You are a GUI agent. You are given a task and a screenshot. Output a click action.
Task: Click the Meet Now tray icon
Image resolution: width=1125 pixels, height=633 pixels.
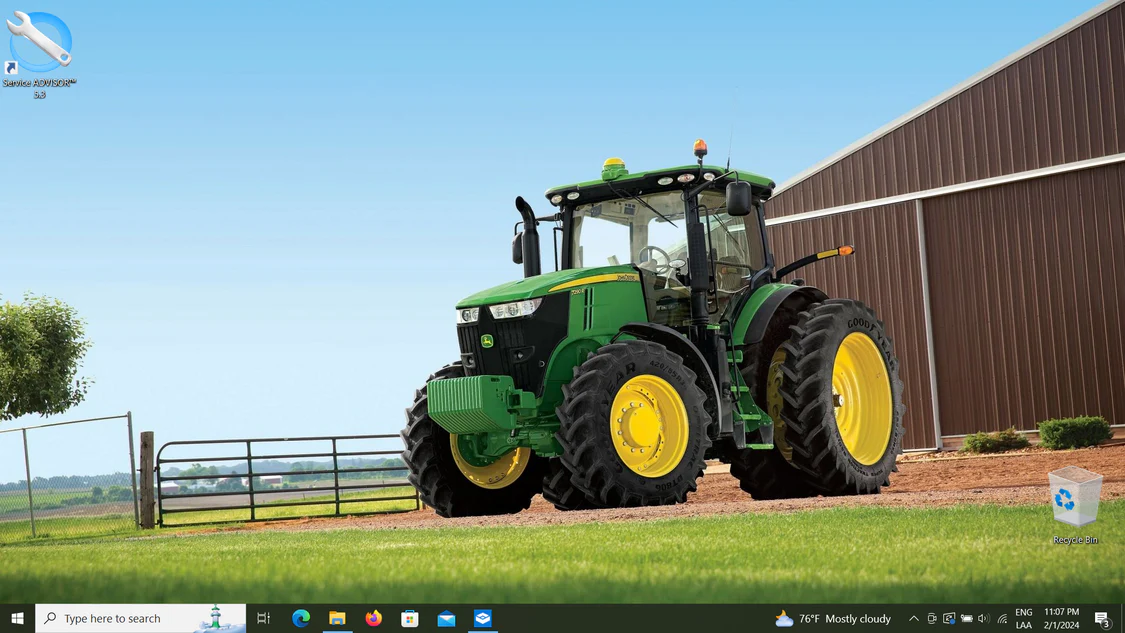[x=931, y=619]
